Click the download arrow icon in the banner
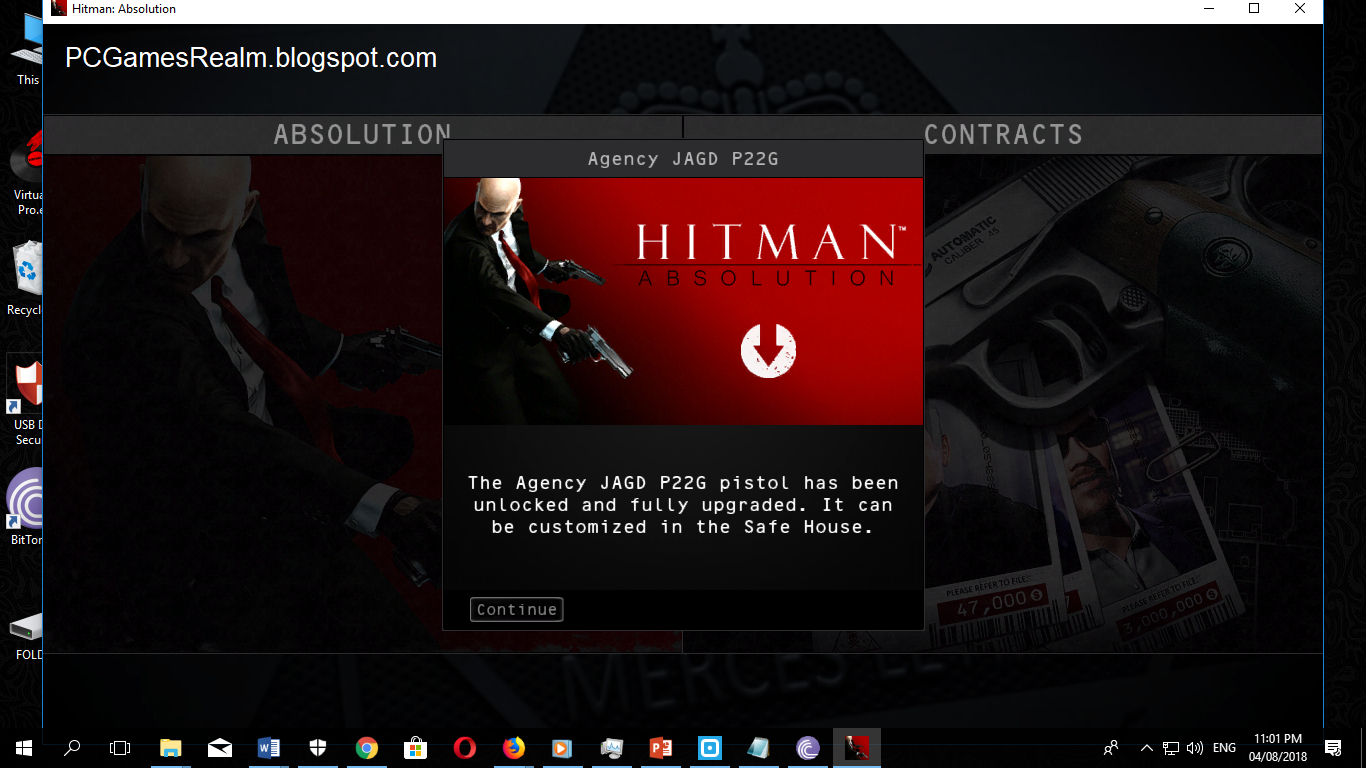This screenshot has width=1366, height=768. pyautogui.click(x=768, y=350)
